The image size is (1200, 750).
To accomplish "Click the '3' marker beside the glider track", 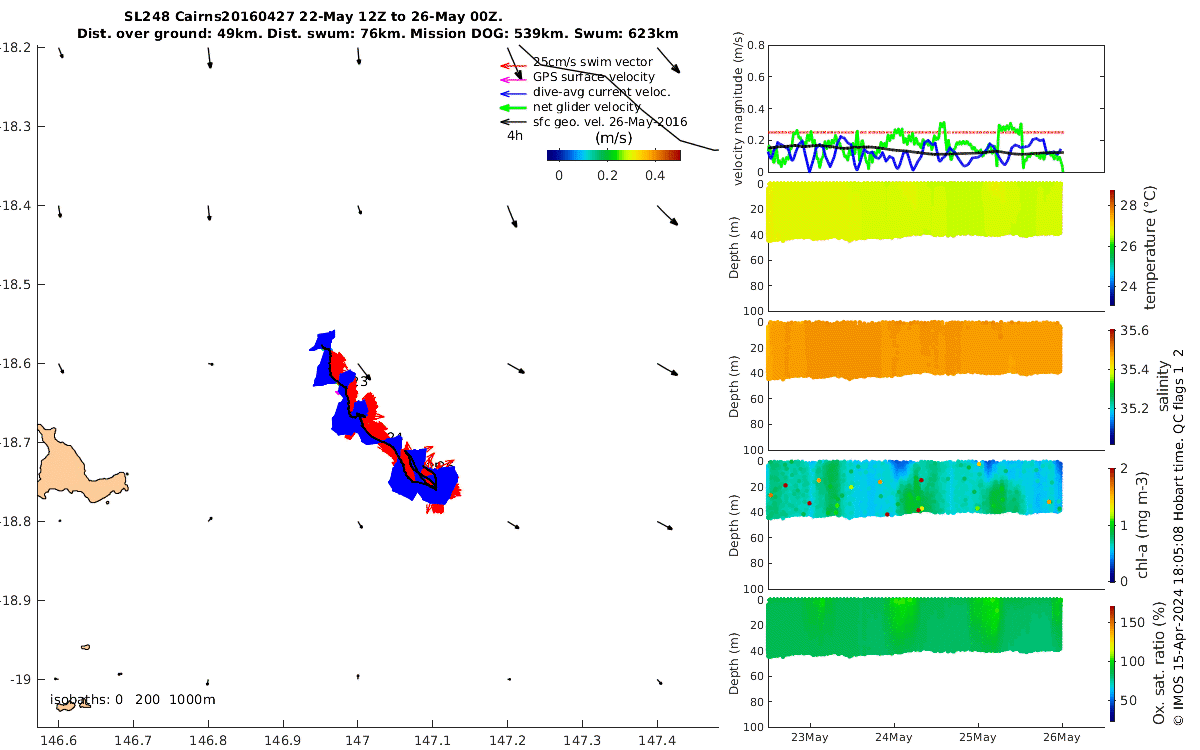I will click(364, 381).
